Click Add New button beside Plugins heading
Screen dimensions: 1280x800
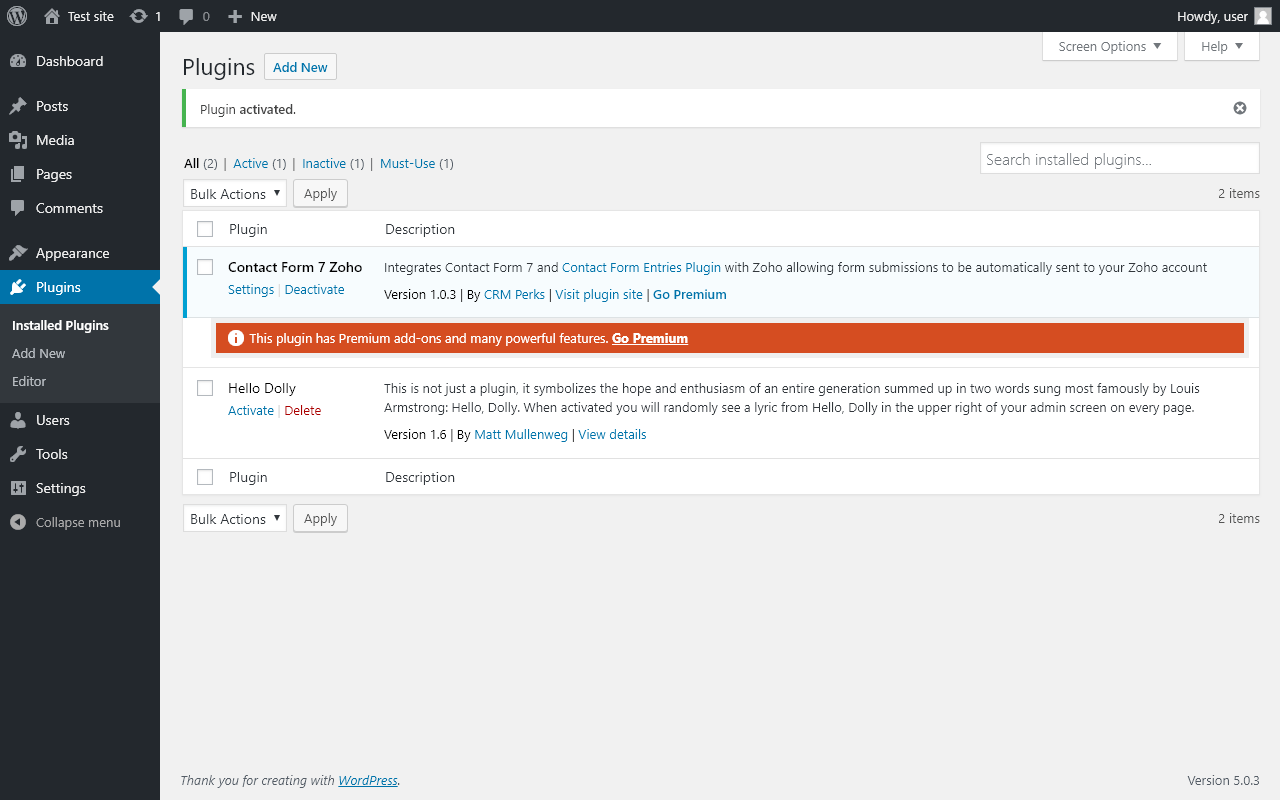[x=300, y=67]
